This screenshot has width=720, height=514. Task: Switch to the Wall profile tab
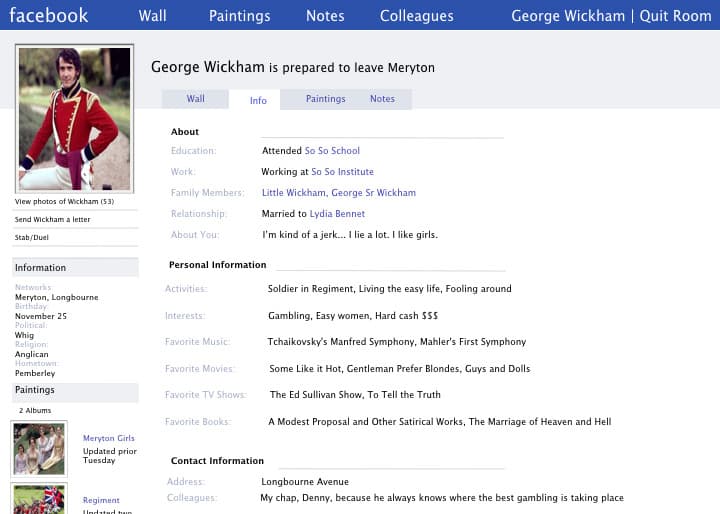(196, 99)
